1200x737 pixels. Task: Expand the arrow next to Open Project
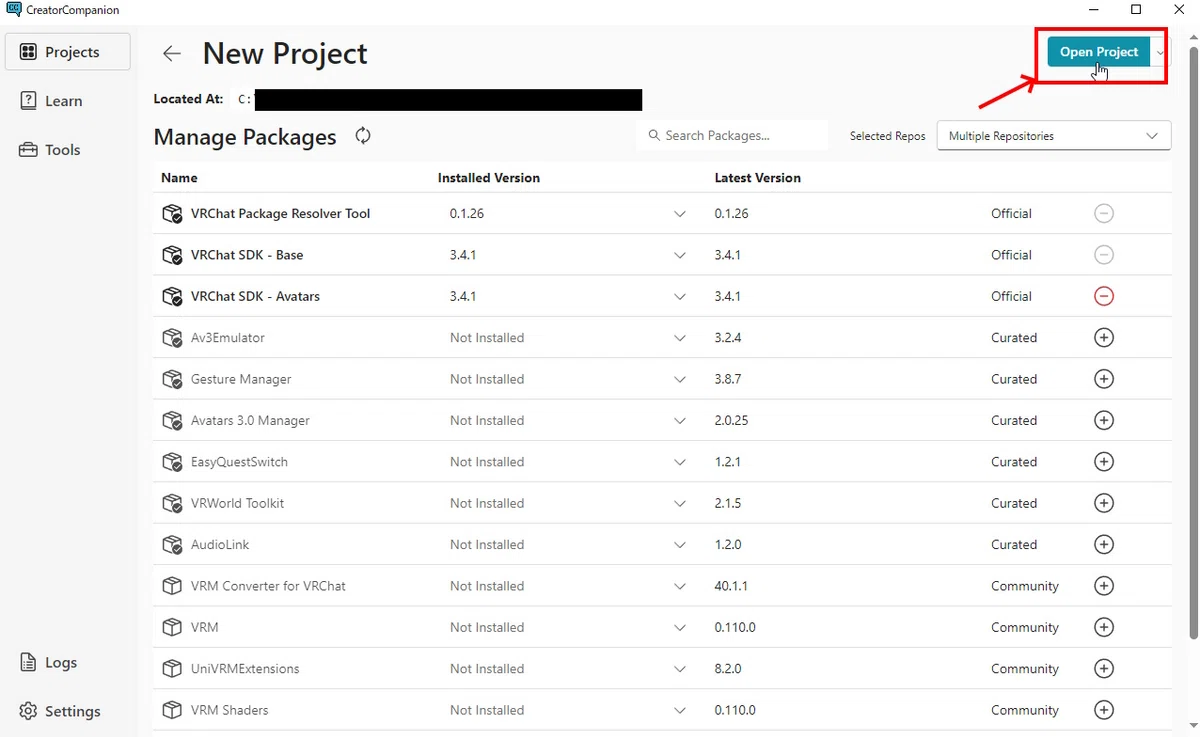pos(1160,52)
